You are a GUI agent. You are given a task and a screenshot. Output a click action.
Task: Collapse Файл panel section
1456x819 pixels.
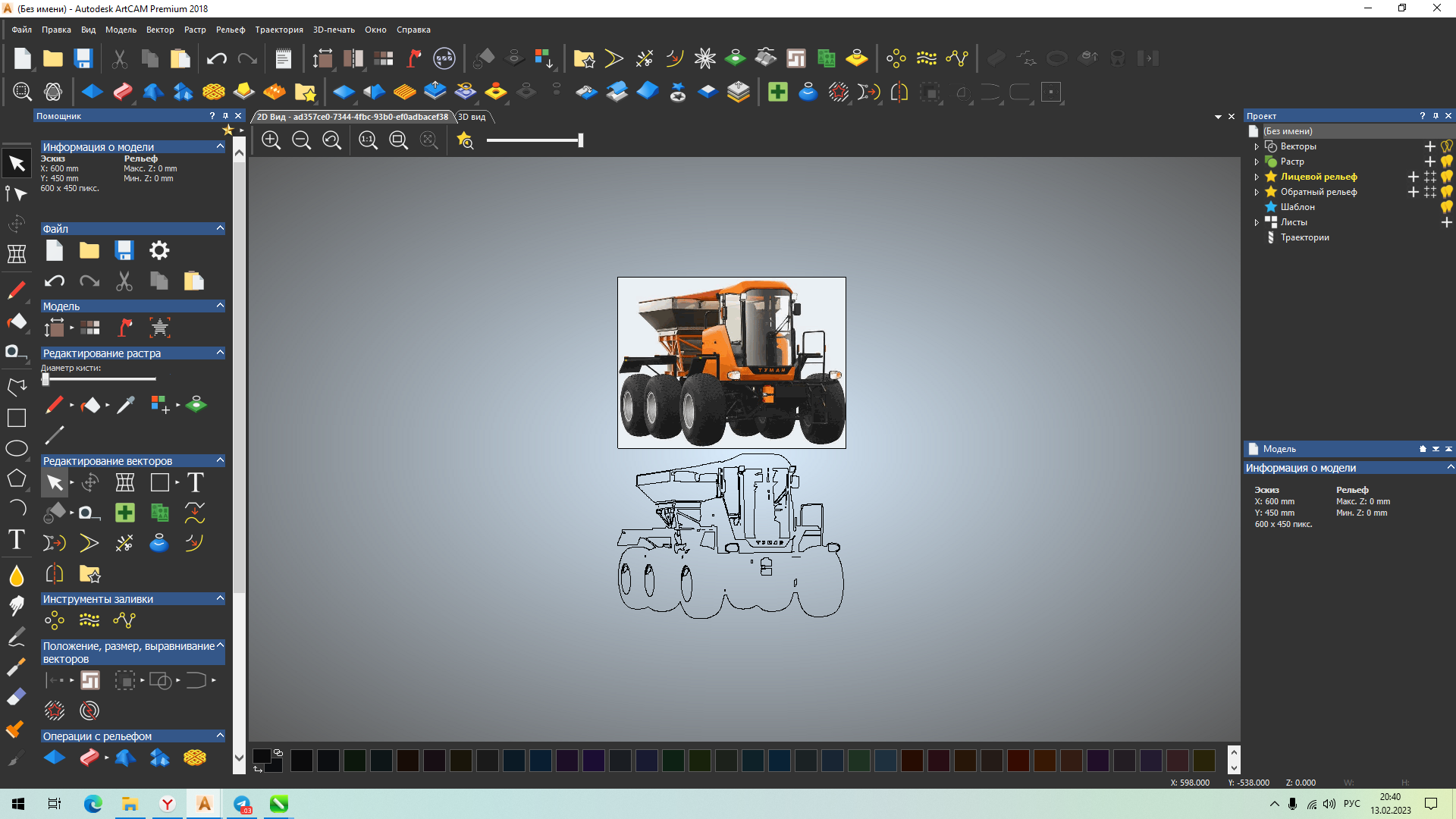(x=220, y=228)
